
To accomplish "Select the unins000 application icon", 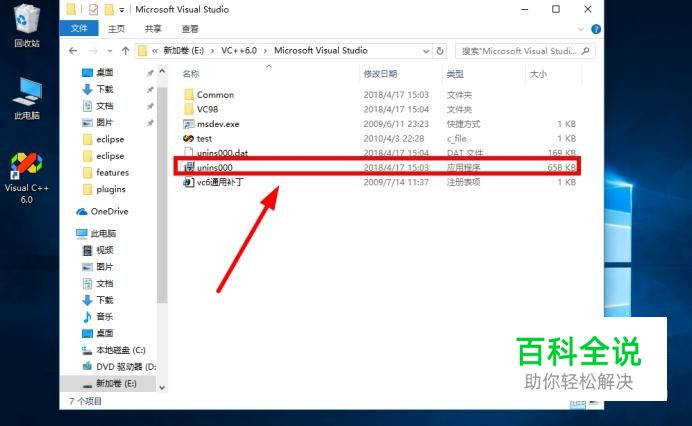I will tap(189, 167).
